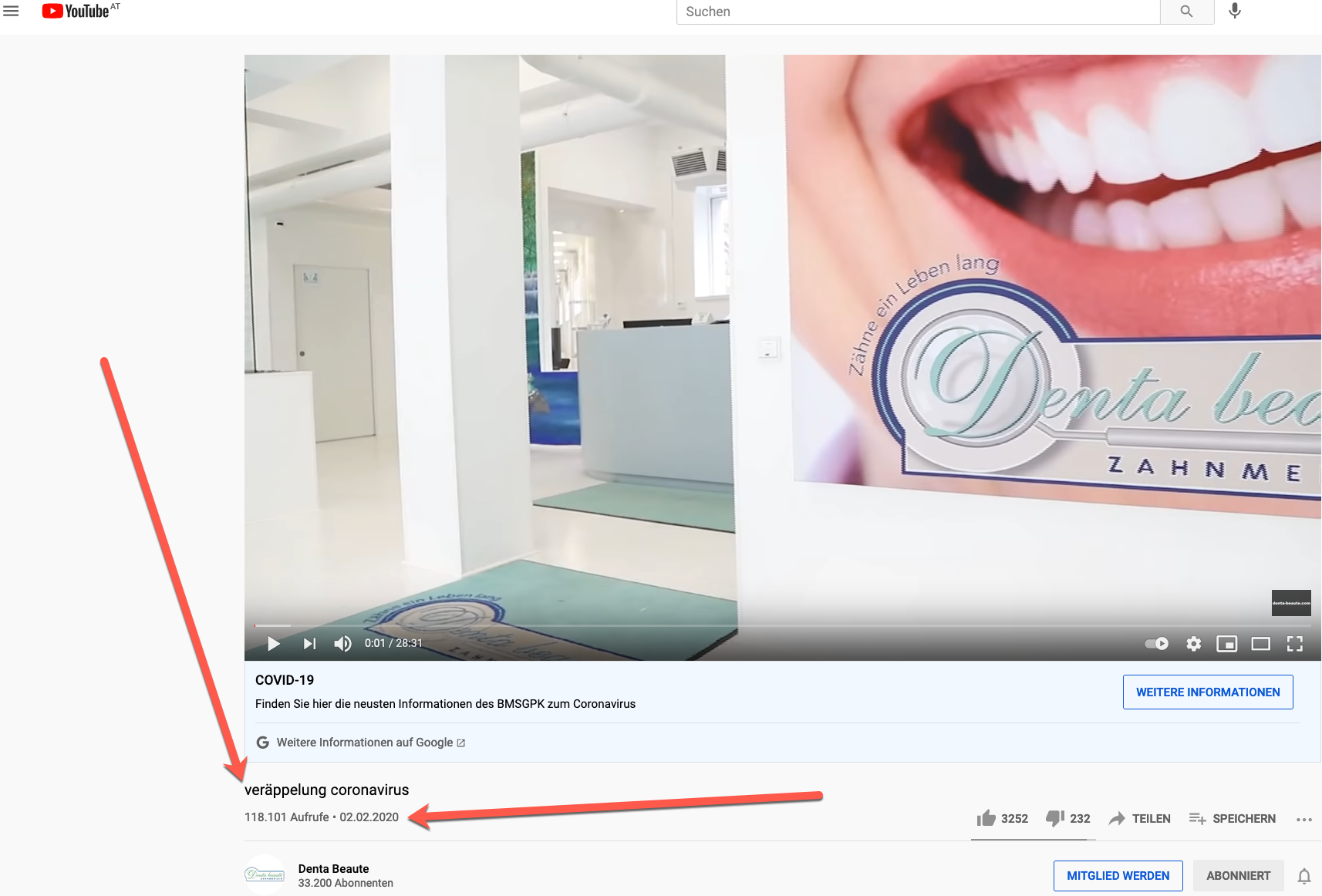Enable miniplayer mode
The image size is (1322, 896).
click(x=1226, y=644)
